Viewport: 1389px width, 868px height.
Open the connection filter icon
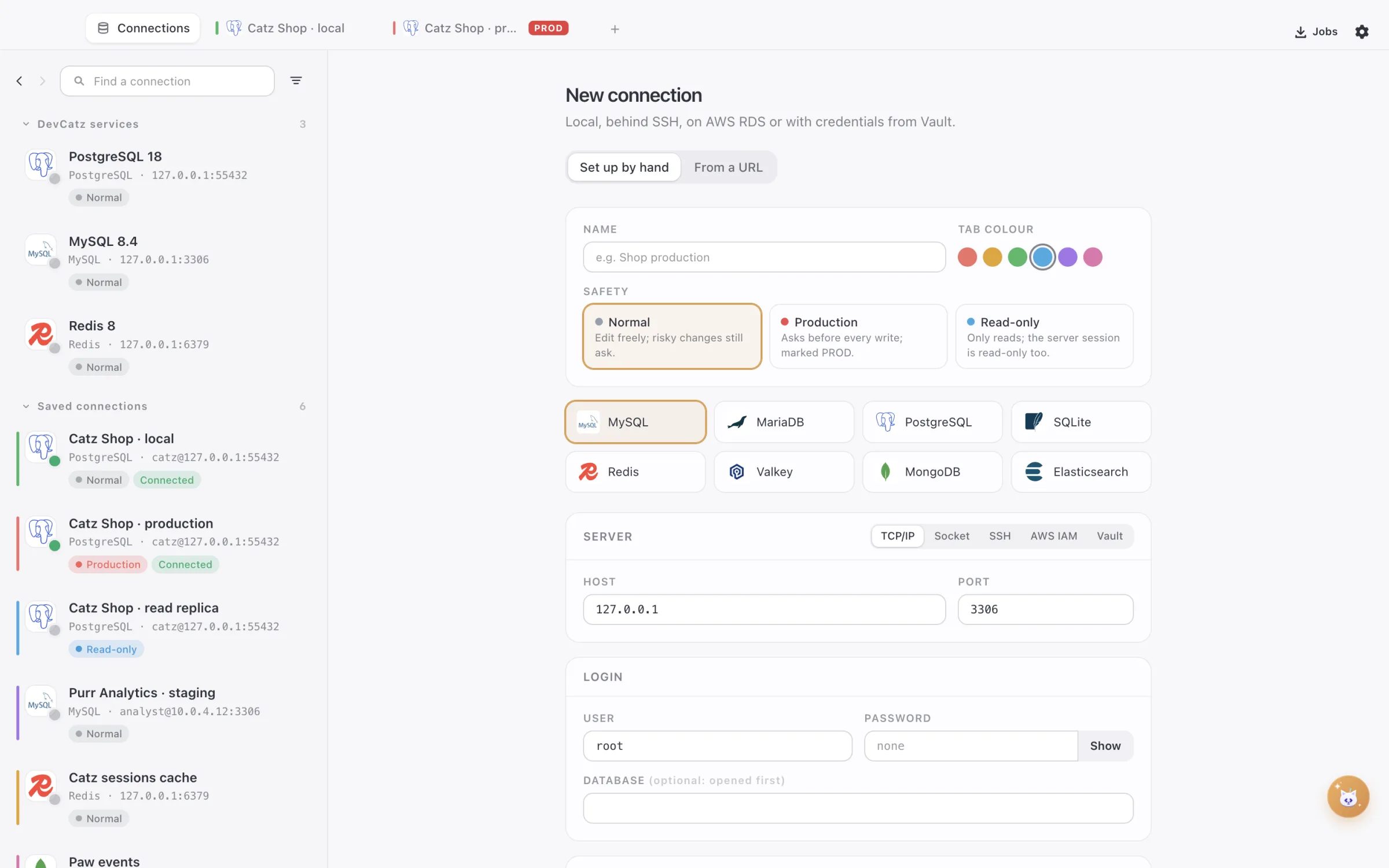click(x=296, y=81)
